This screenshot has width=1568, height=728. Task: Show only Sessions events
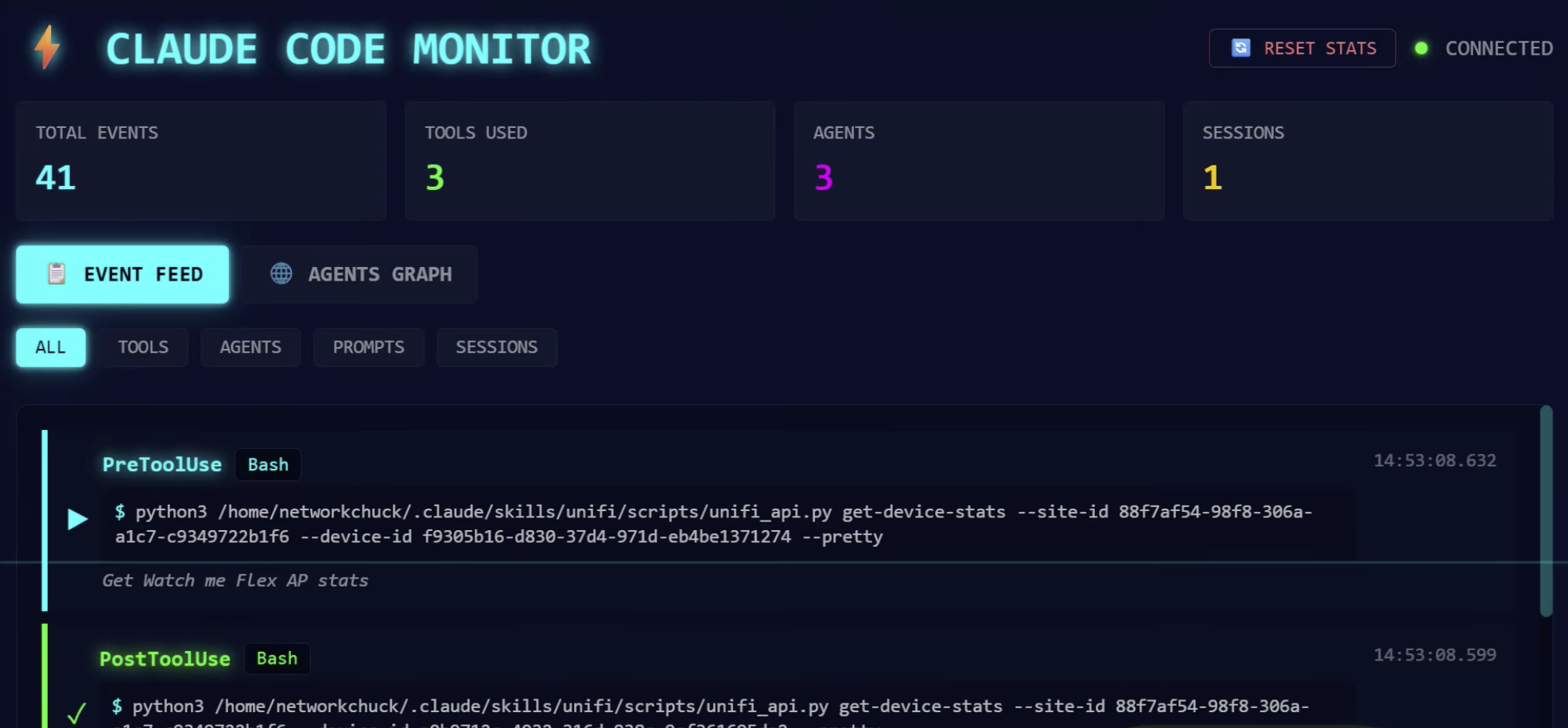click(x=496, y=347)
